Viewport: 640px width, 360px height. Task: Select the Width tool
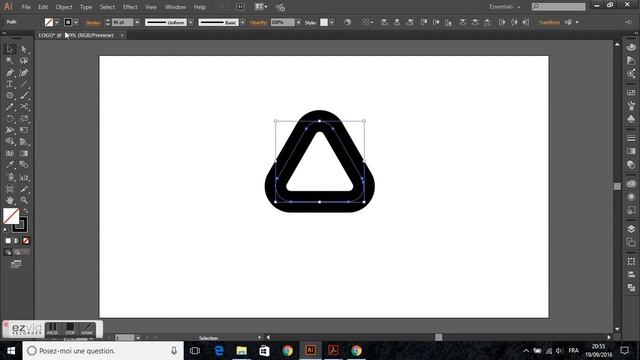click(x=10, y=130)
